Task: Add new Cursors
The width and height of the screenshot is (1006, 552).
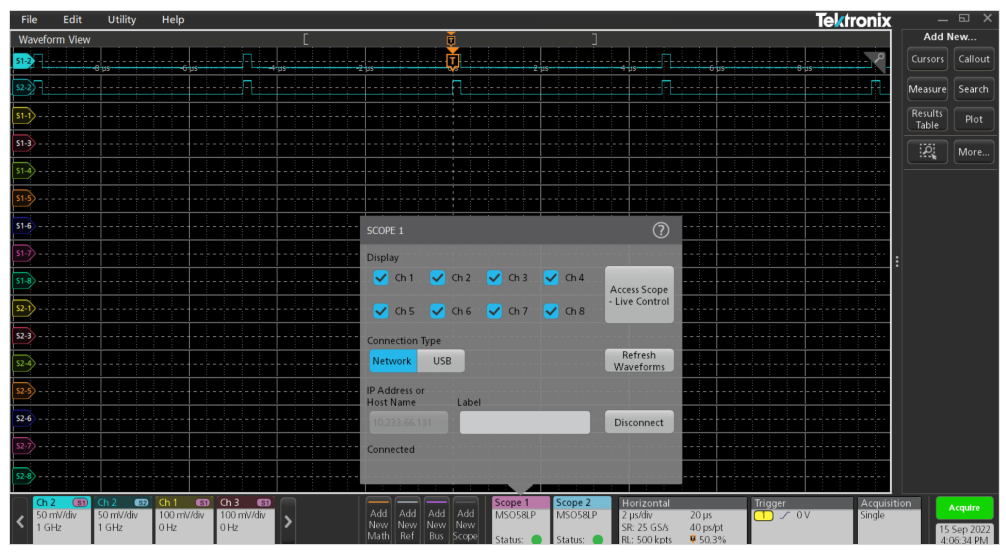Action: [927, 59]
